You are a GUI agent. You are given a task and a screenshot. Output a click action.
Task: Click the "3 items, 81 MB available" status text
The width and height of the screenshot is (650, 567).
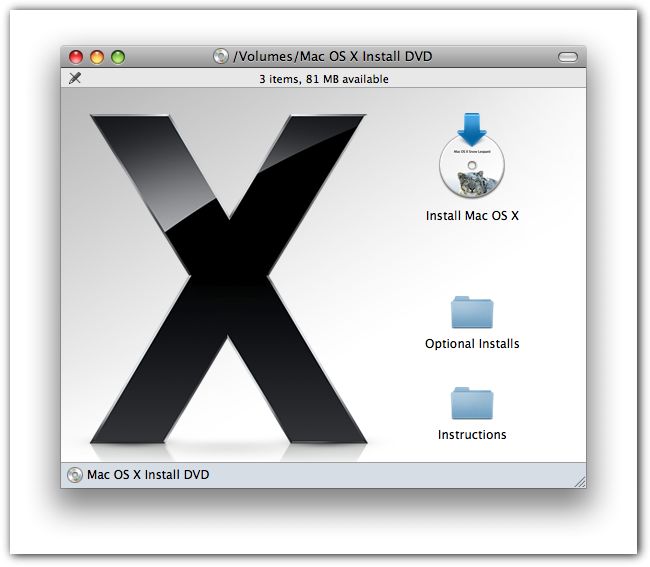323,79
